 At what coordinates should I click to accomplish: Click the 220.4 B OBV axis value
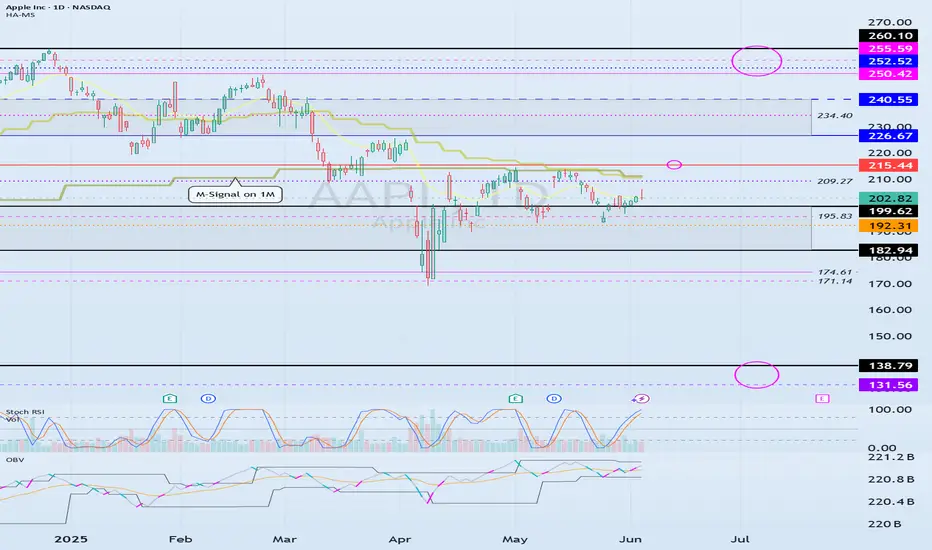click(x=891, y=502)
